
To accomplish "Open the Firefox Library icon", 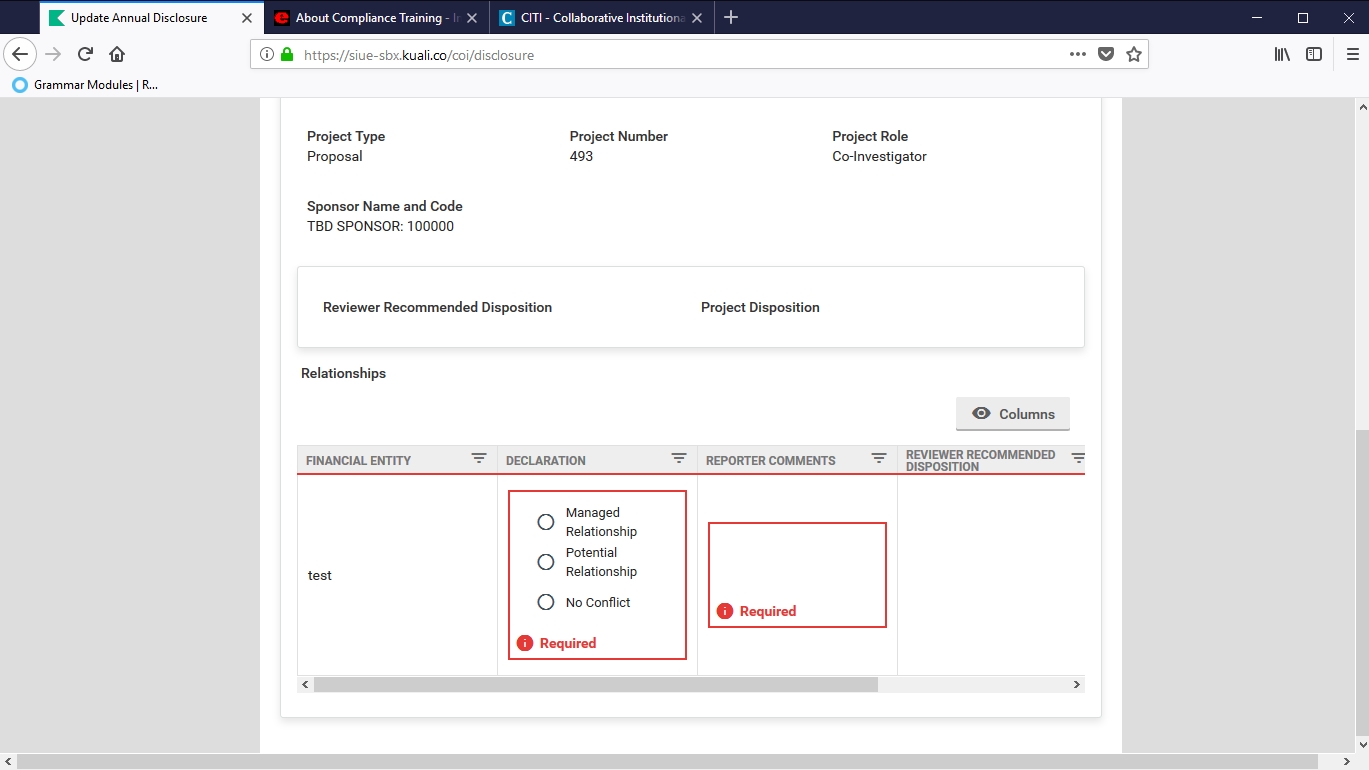I will [x=1282, y=55].
